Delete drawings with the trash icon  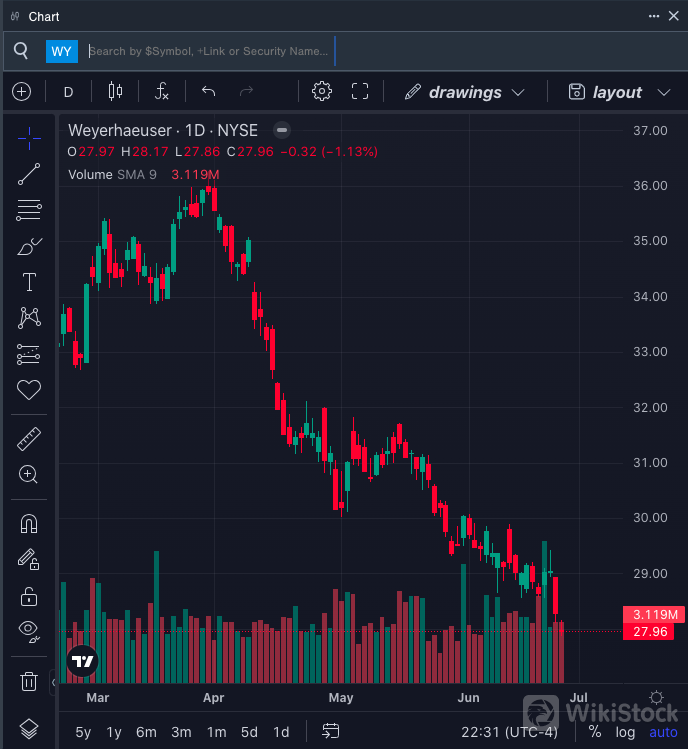pos(29,682)
